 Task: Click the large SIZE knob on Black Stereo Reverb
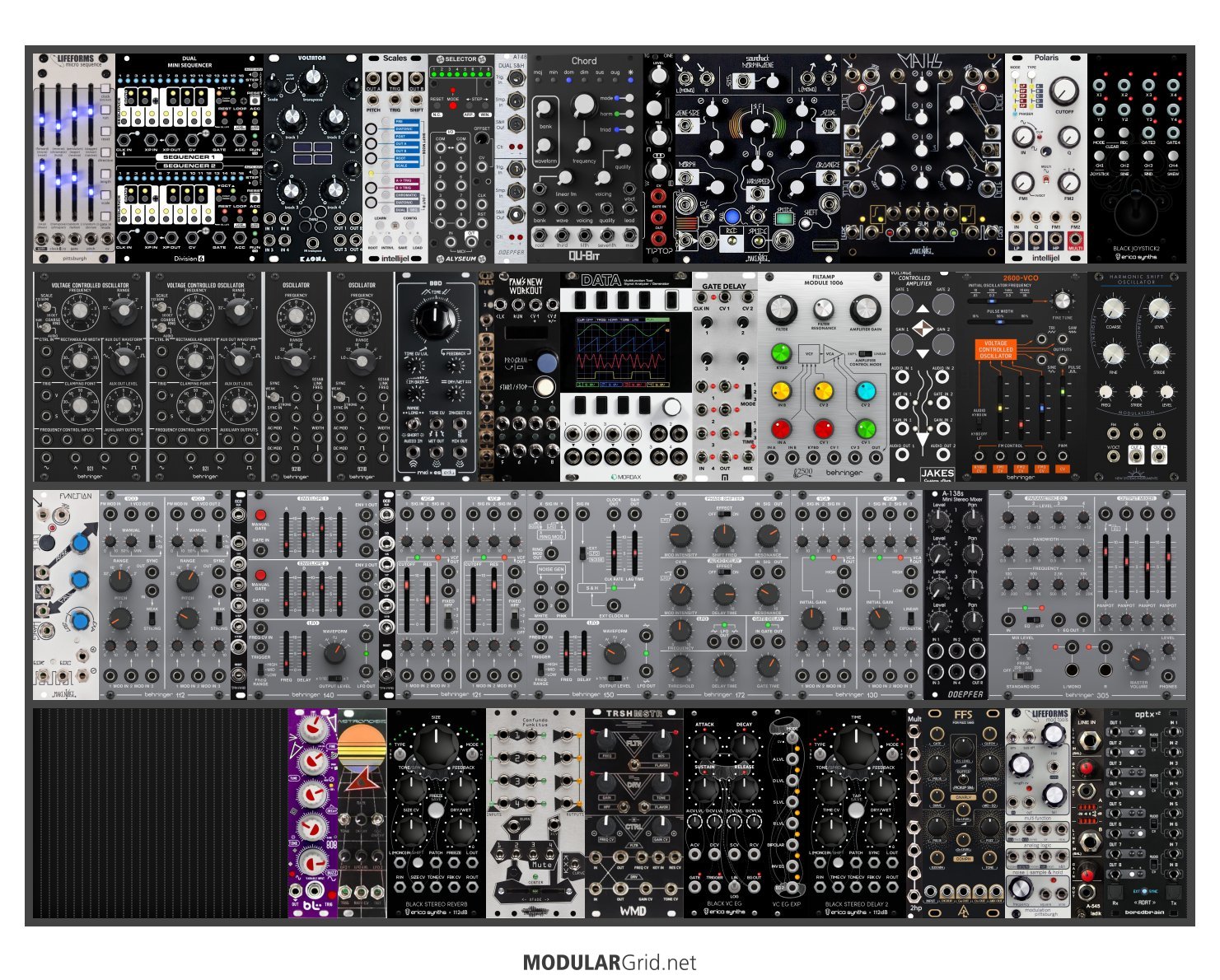pyautogui.click(x=436, y=746)
